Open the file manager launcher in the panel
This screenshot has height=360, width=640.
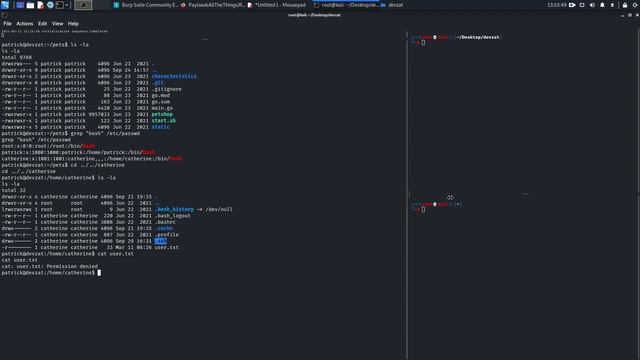point(30,5)
